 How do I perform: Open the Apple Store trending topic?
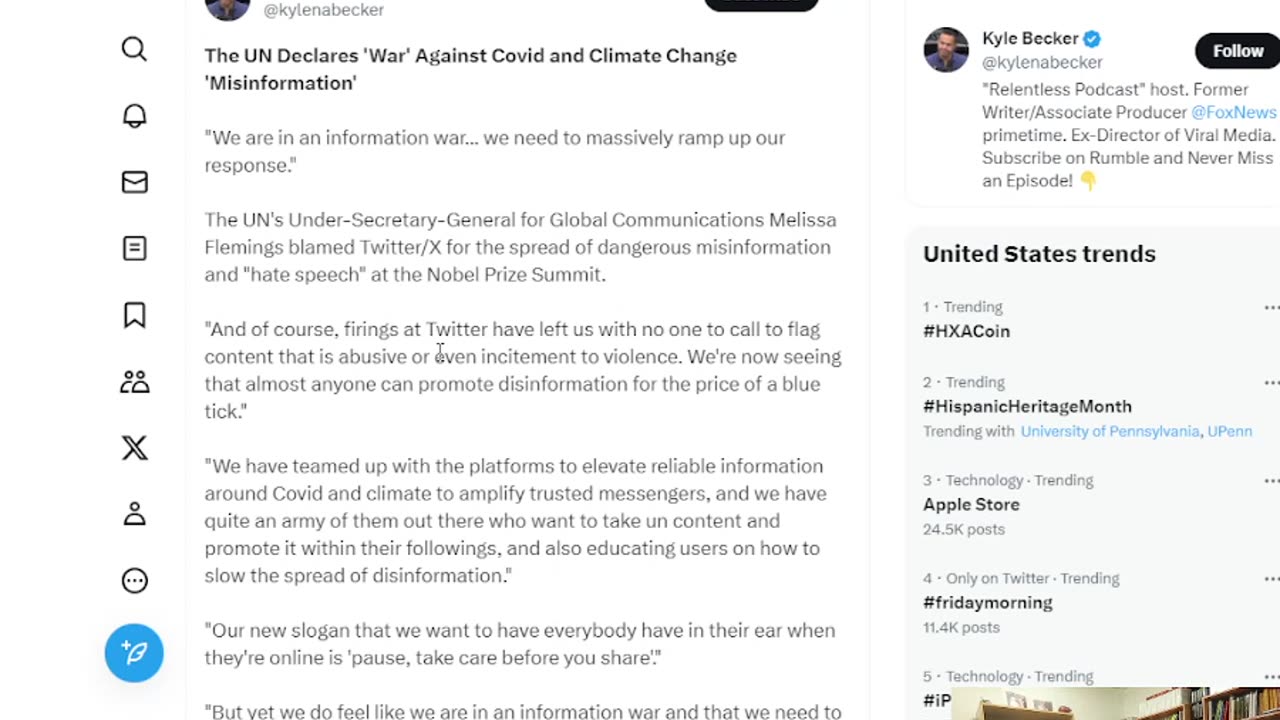pyautogui.click(x=971, y=505)
